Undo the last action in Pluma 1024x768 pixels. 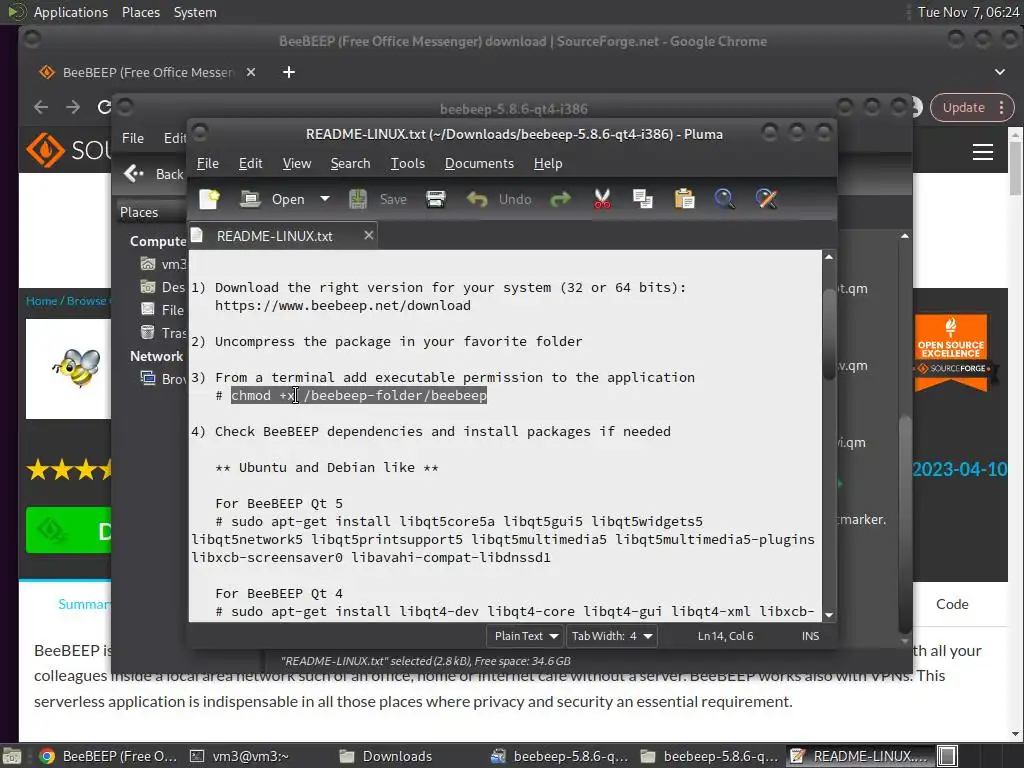tap(499, 199)
